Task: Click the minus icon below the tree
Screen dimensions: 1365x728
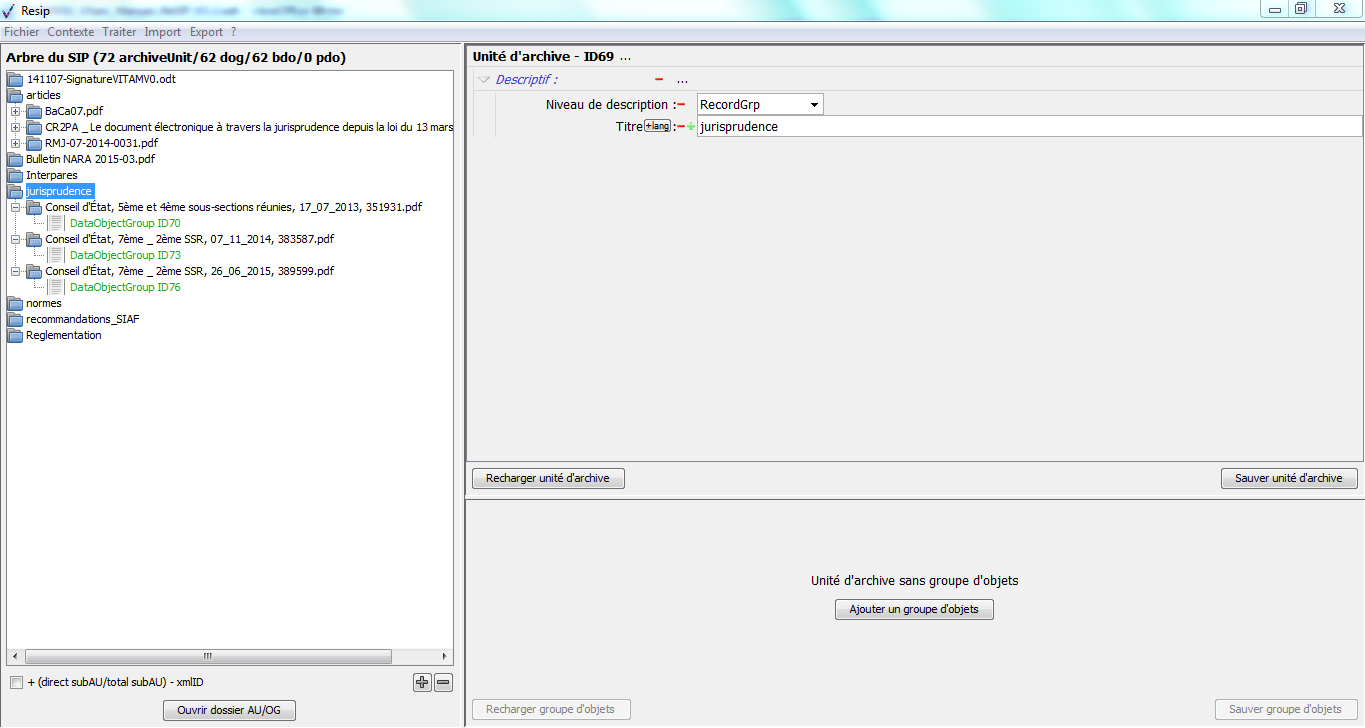Action: click(x=444, y=683)
